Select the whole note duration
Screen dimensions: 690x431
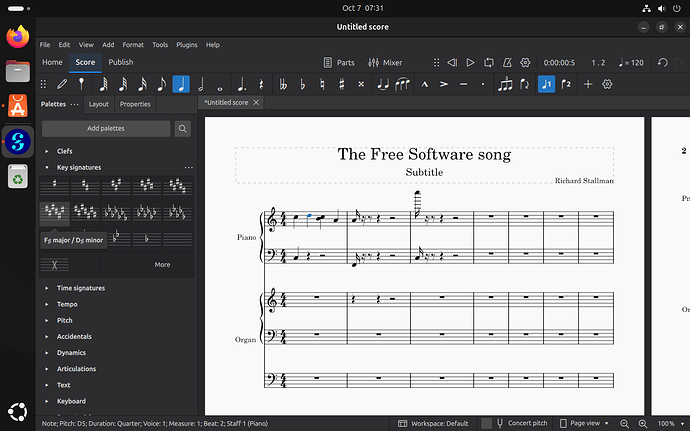tap(221, 85)
